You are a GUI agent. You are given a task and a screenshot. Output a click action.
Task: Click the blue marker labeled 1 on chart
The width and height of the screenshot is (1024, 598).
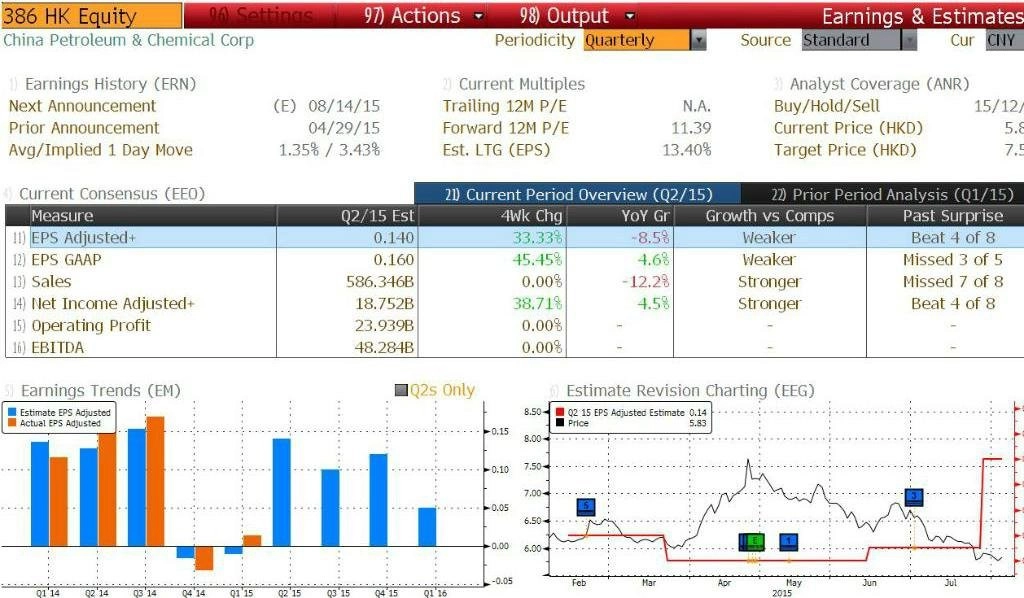coord(789,541)
